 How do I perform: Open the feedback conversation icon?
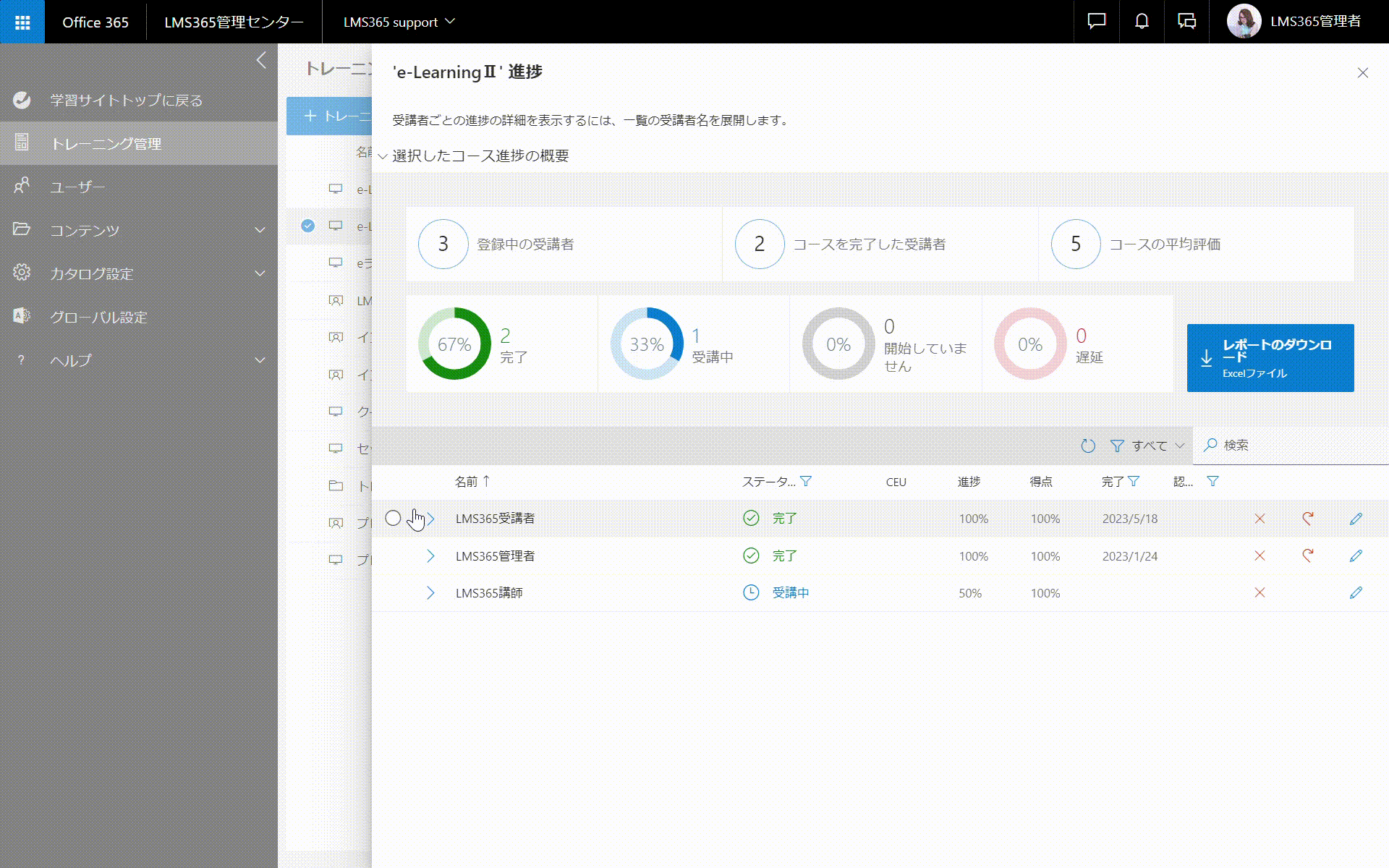(x=1186, y=22)
